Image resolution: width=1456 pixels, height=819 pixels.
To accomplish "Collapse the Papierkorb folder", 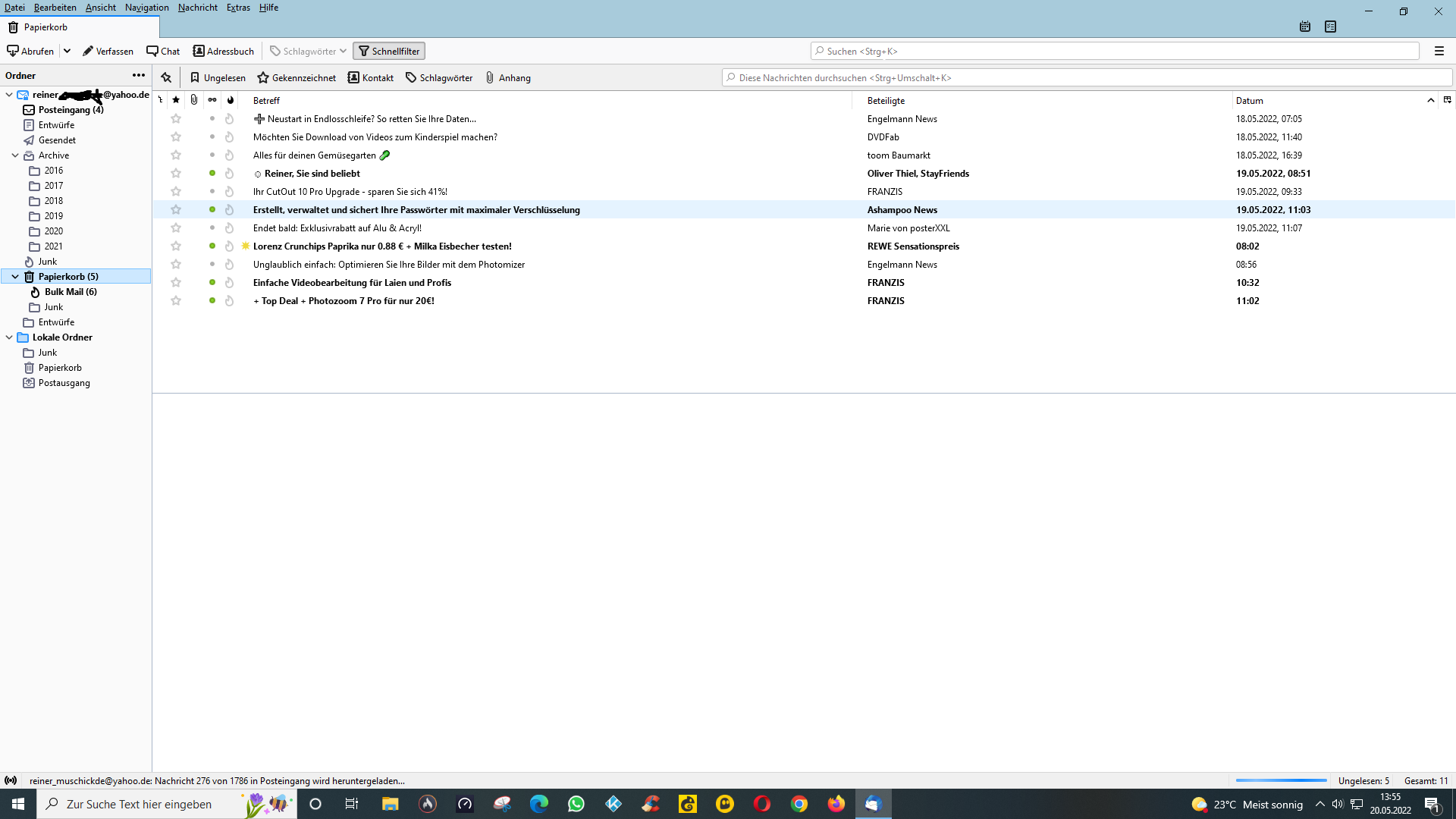I will [x=15, y=277].
